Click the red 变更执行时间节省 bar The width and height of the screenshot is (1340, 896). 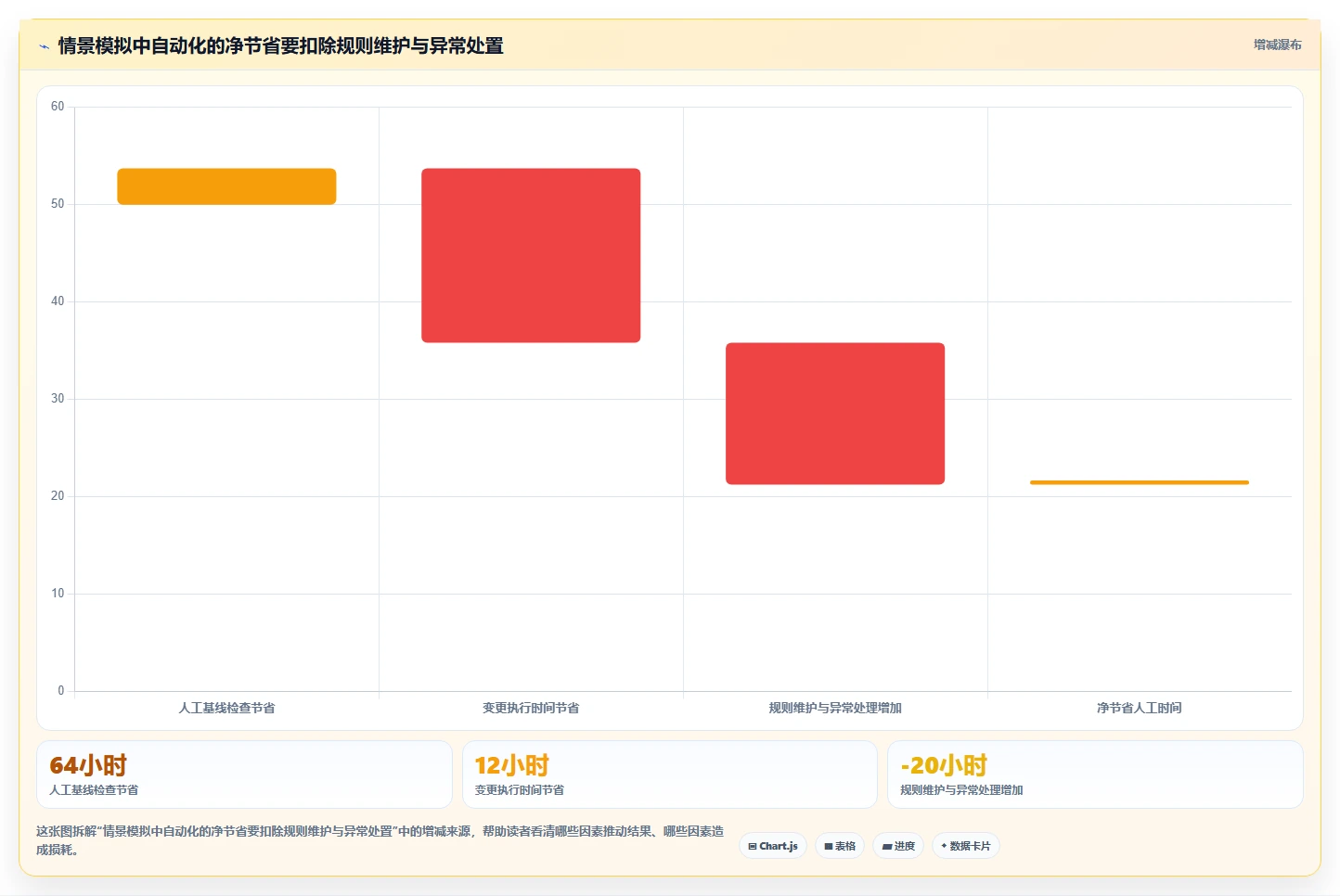[x=531, y=256]
